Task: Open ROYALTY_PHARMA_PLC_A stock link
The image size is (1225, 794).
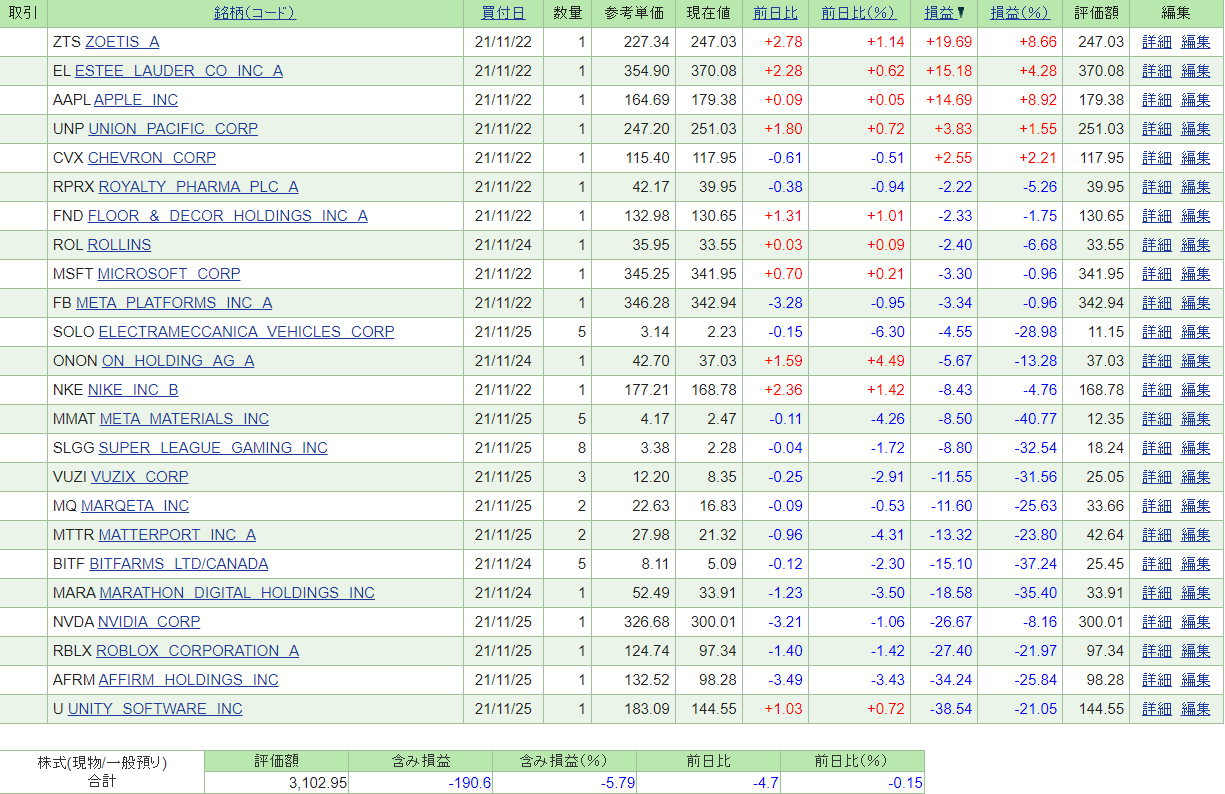Action: click(198, 187)
